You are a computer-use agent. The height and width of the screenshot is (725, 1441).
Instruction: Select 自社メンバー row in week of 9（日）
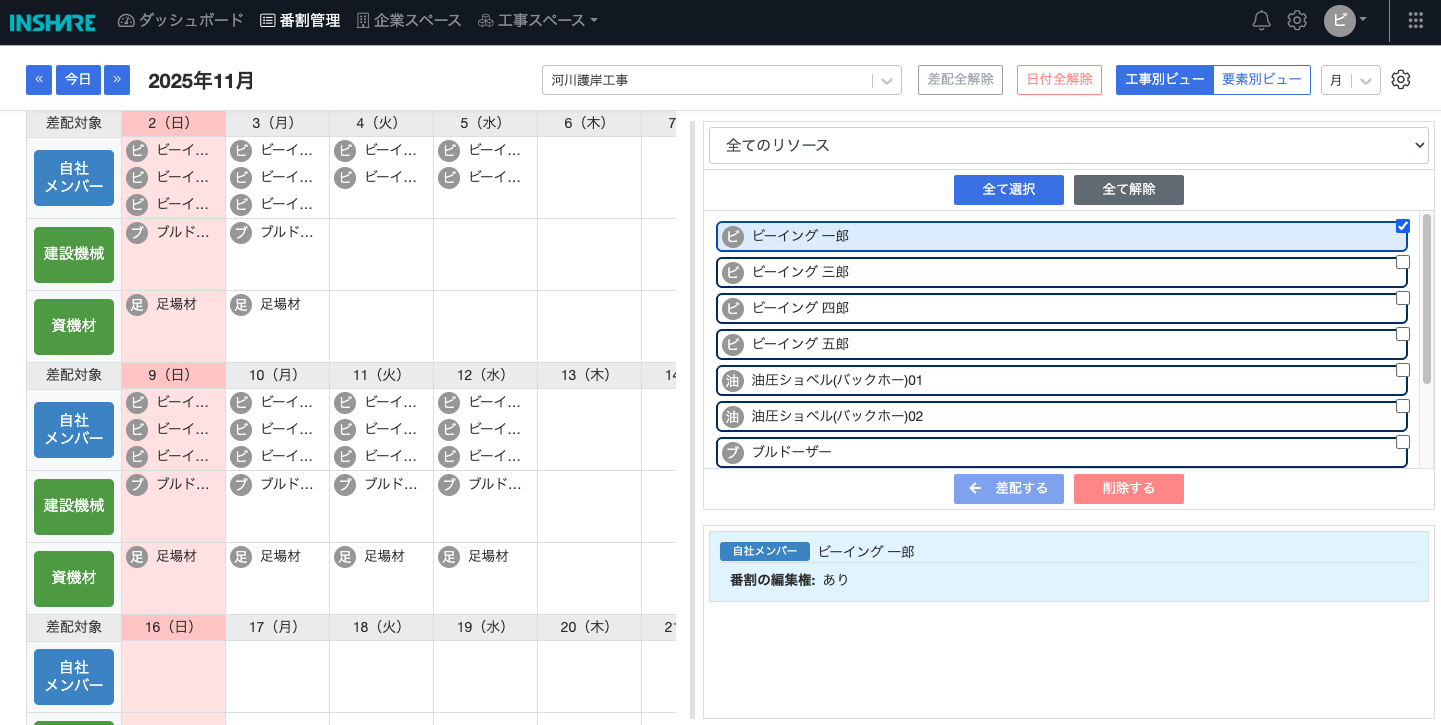[74, 430]
